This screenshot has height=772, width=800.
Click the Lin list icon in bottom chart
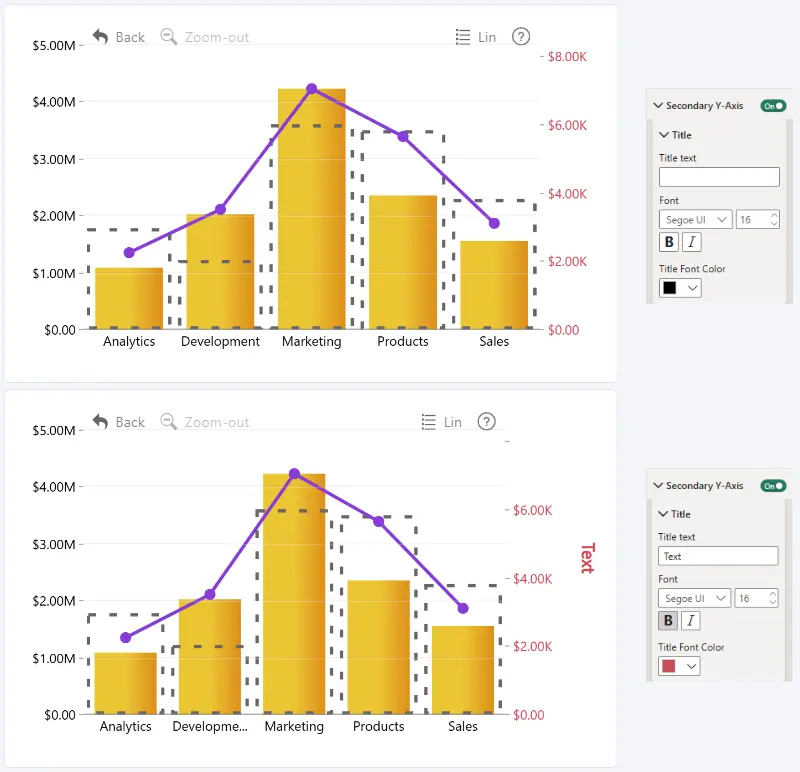point(429,422)
